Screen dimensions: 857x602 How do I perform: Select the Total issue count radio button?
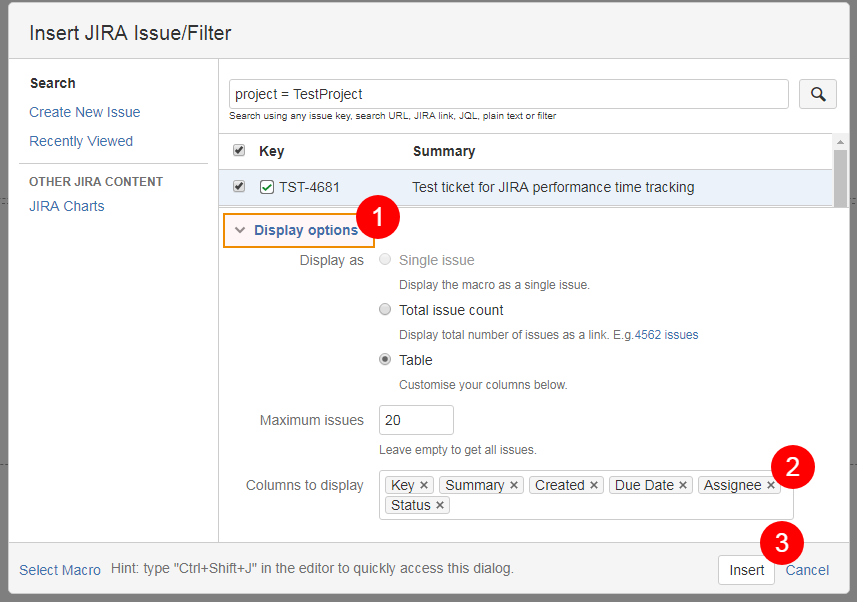385,309
